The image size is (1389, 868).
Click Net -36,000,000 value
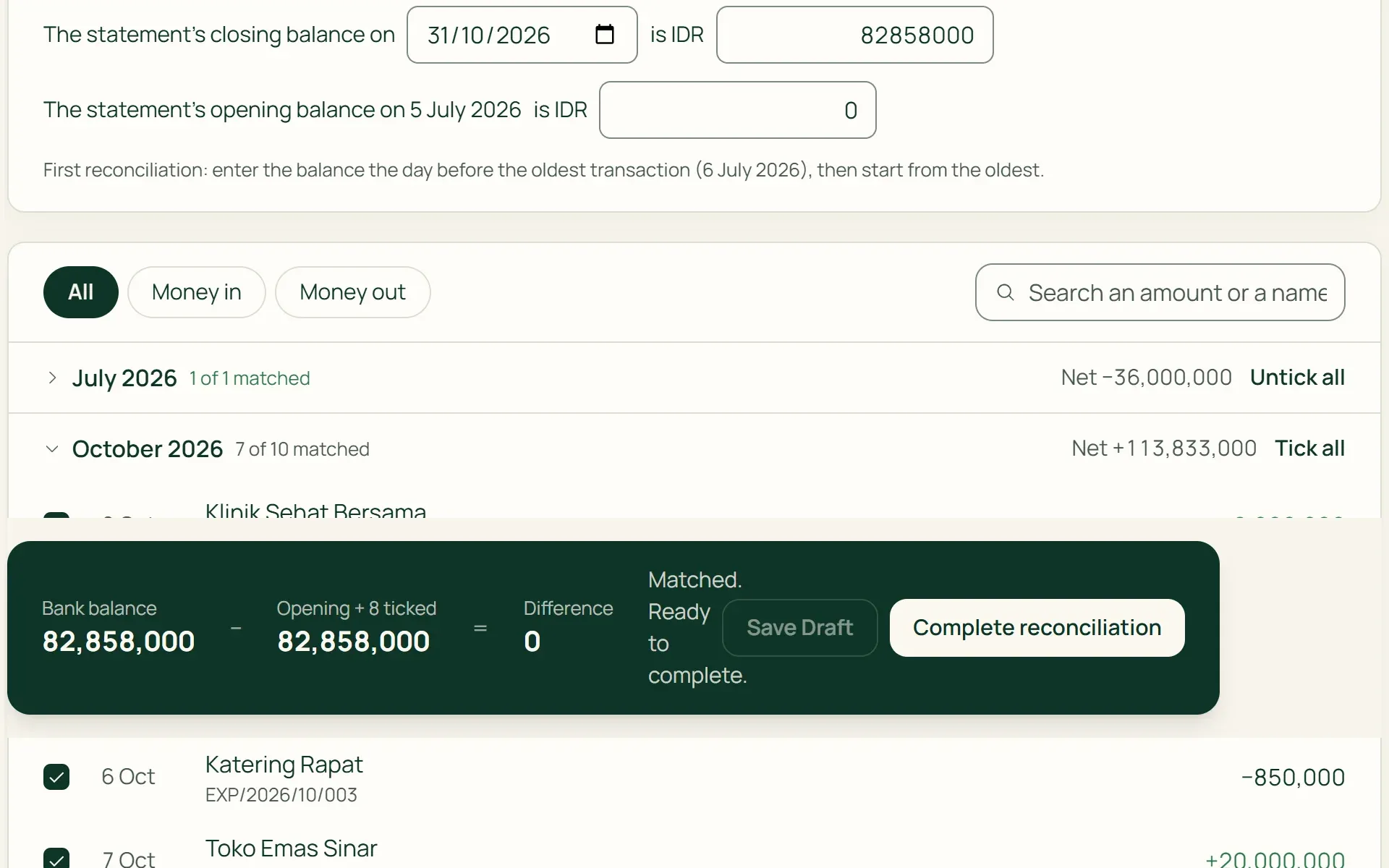1147,378
